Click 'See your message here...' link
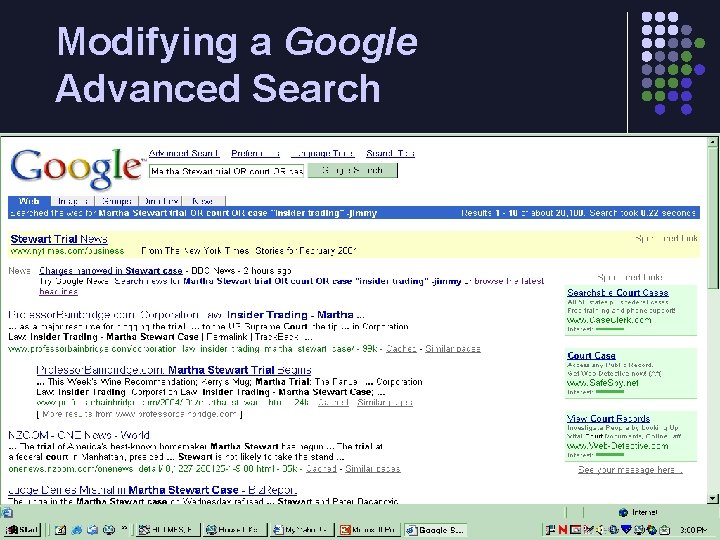 630,470
